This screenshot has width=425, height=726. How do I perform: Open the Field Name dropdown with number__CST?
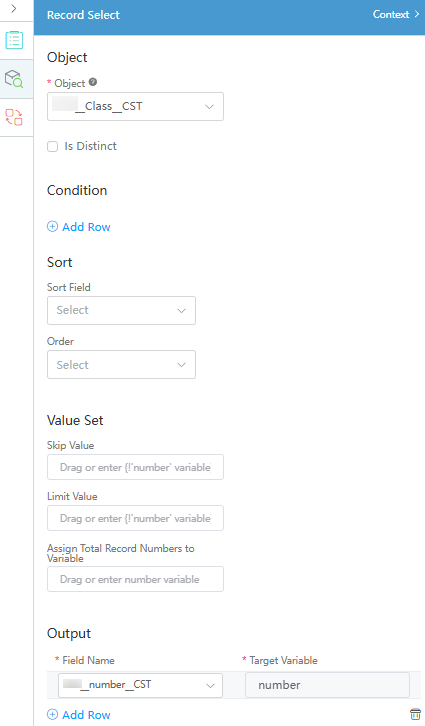click(x=140, y=685)
